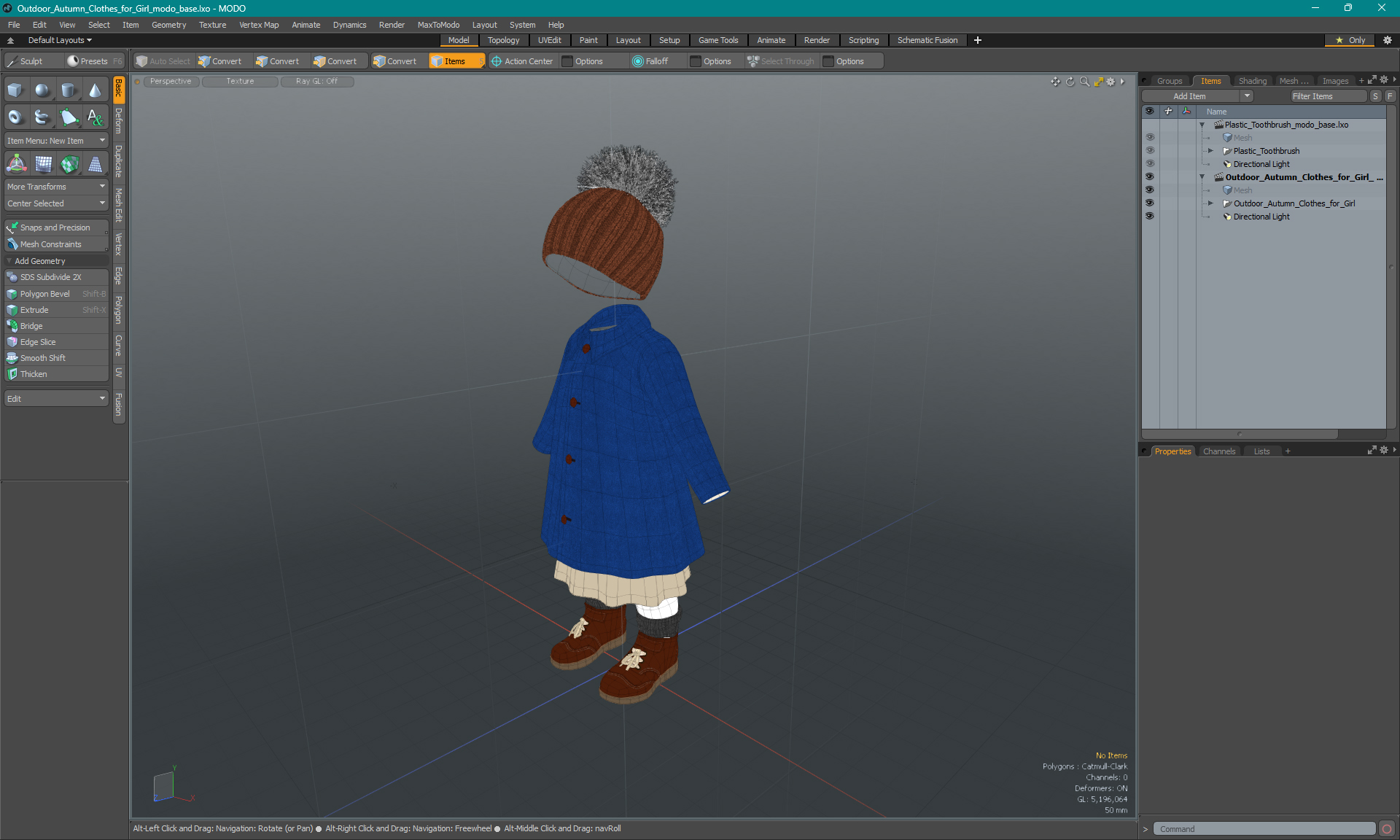Viewport: 1400px width, 840px height.
Task: Select the text tool icon
Action: [x=95, y=117]
